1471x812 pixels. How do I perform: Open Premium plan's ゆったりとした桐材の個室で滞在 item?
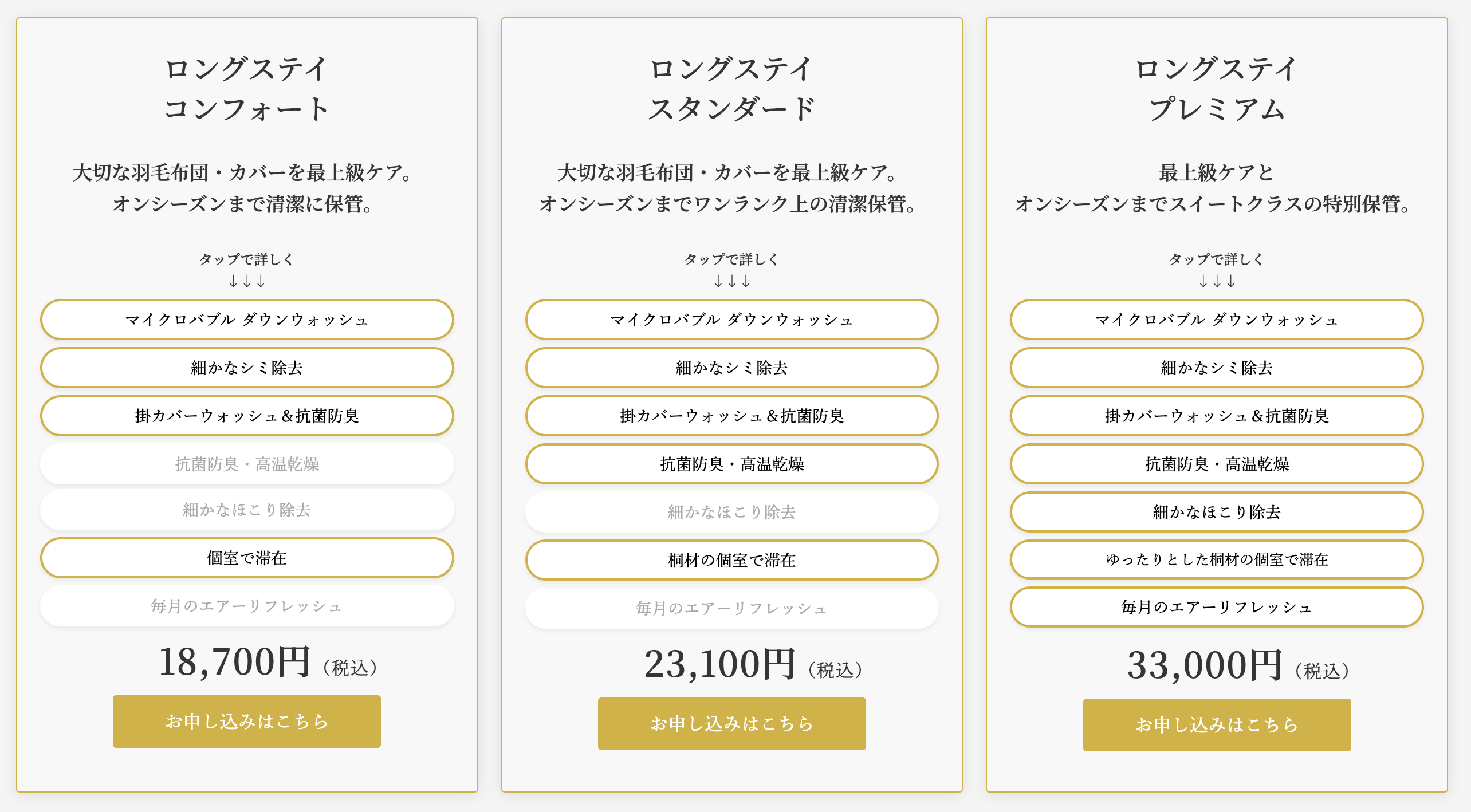[x=1217, y=559]
